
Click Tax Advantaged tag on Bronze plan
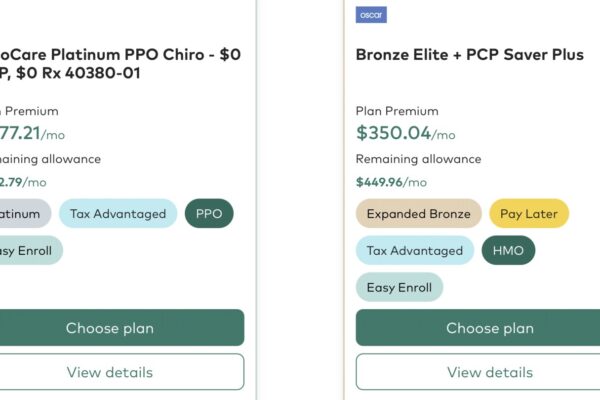click(x=415, y=250)
